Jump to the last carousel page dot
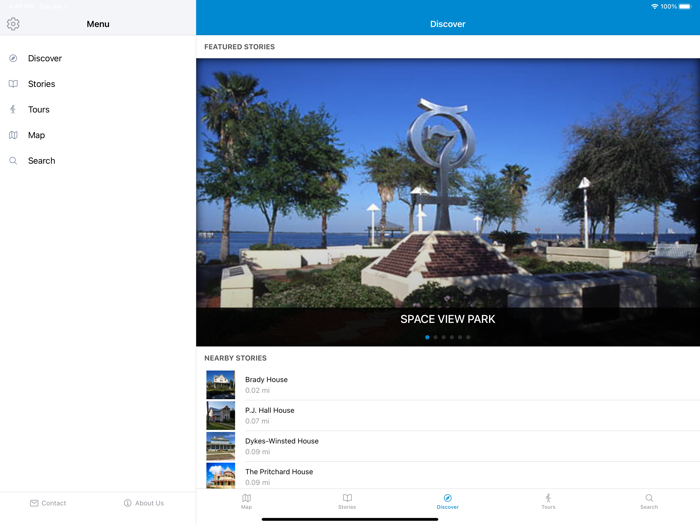The width and height of the screenshot is (700, 525). click(468, 337)
